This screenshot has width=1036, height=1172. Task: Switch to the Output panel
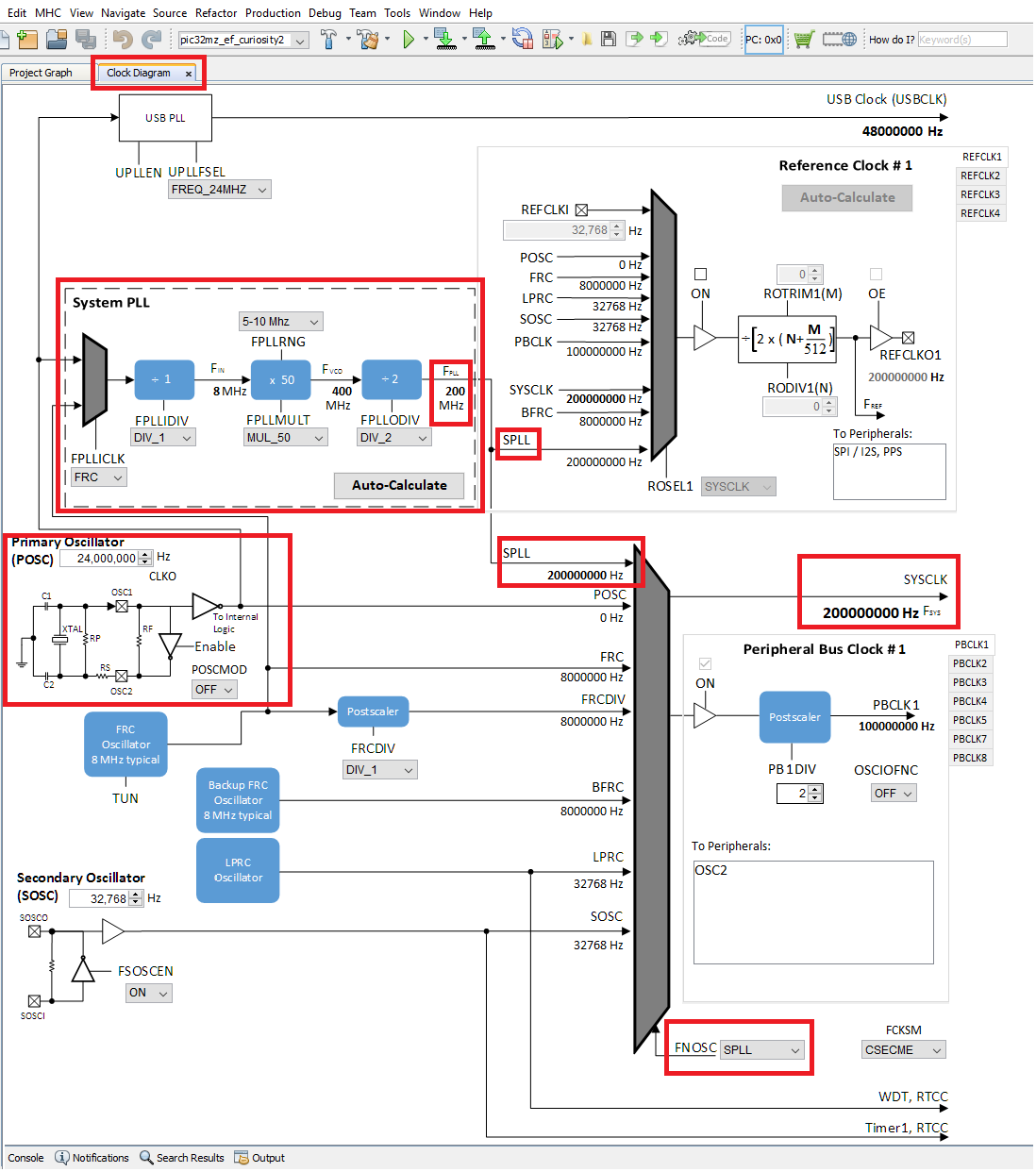(x=267, y=1158)
